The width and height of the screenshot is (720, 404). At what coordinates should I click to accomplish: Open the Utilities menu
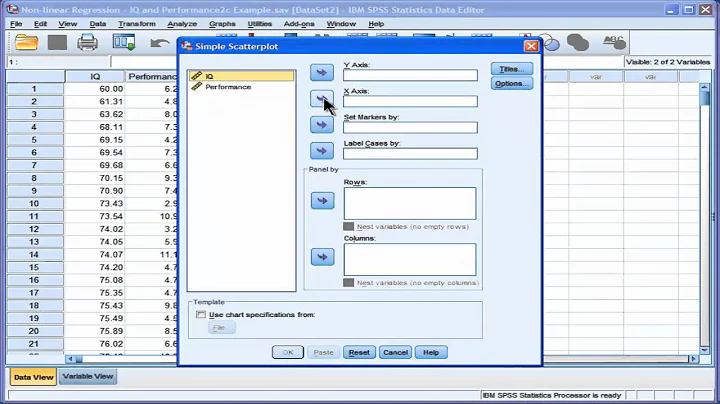260,24
